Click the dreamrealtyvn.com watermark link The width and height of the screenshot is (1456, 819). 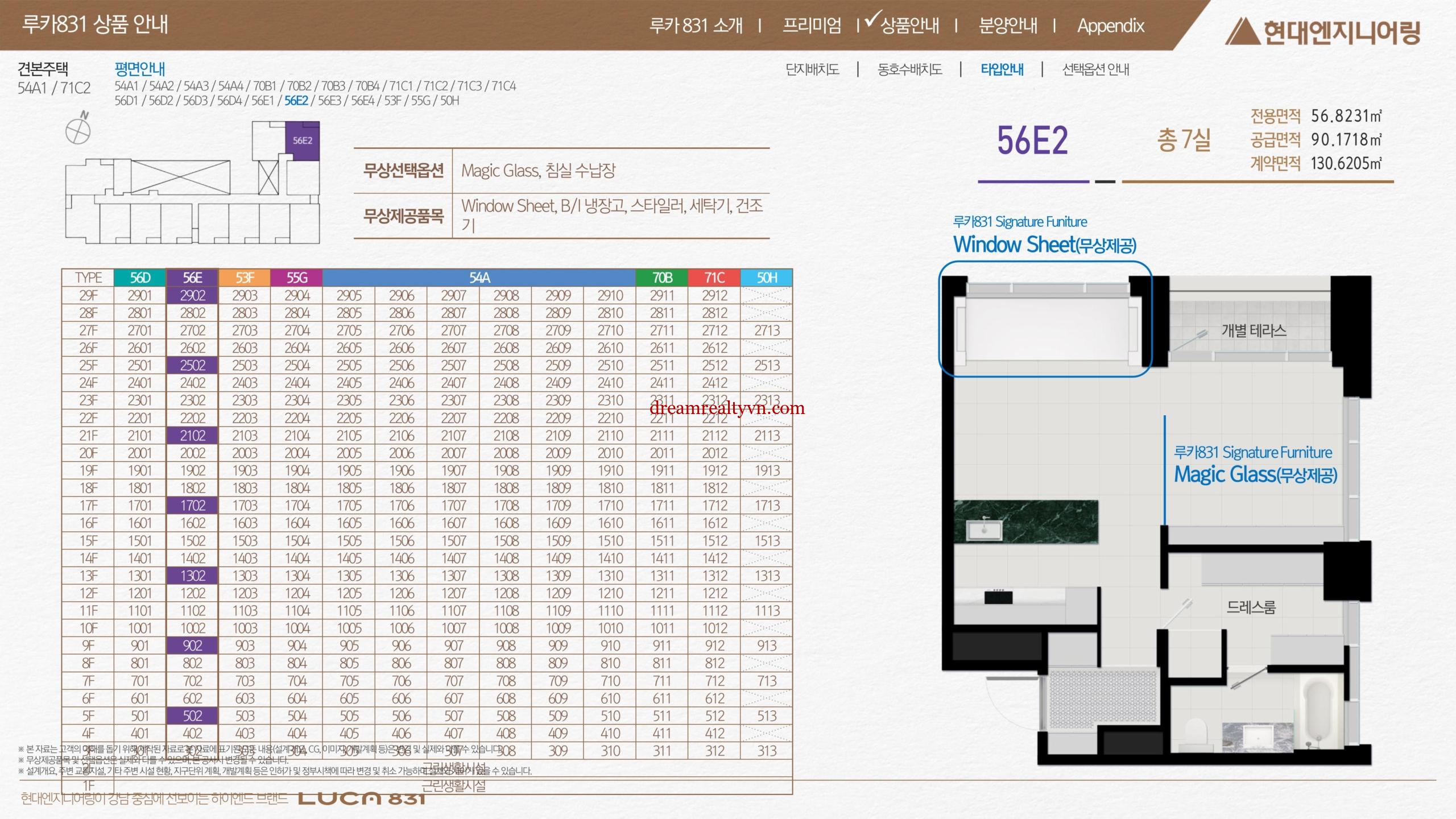pyautogui.click(x=727, y=408)
